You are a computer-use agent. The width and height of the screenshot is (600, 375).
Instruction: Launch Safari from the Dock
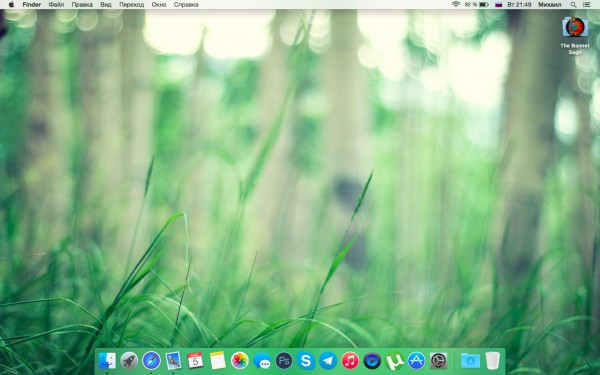151,360
